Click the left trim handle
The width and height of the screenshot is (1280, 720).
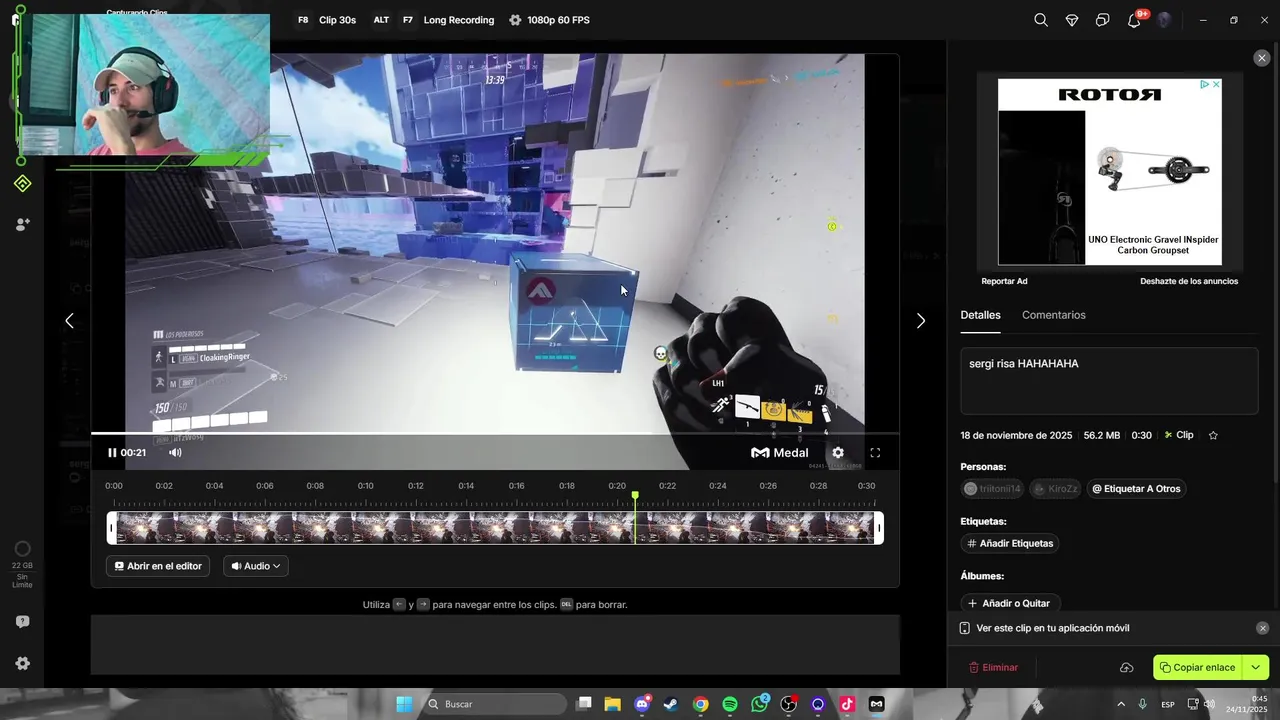pyautogui.click(x=112, y=528)
